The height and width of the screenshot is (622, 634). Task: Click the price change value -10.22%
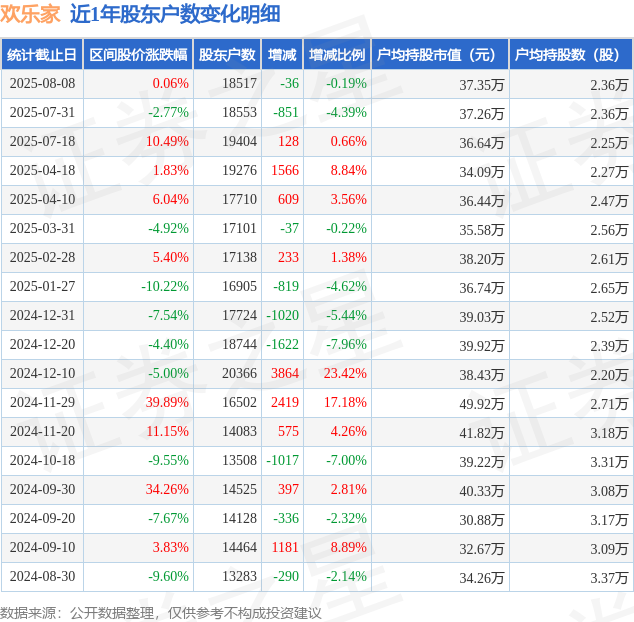pyautogui.click(x=165, y=286)
